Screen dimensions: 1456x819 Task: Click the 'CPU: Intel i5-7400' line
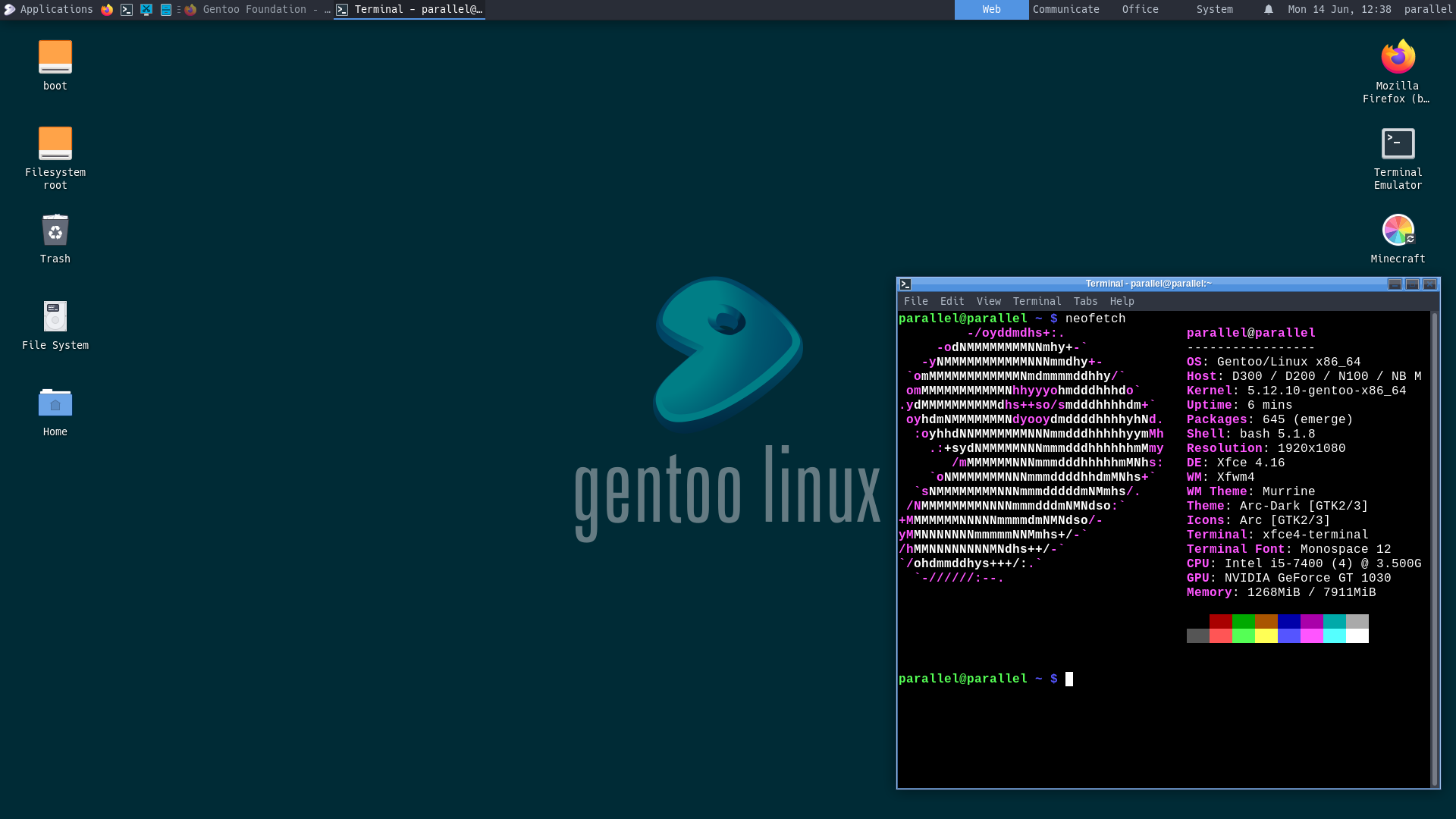[x=1304, y=564]
